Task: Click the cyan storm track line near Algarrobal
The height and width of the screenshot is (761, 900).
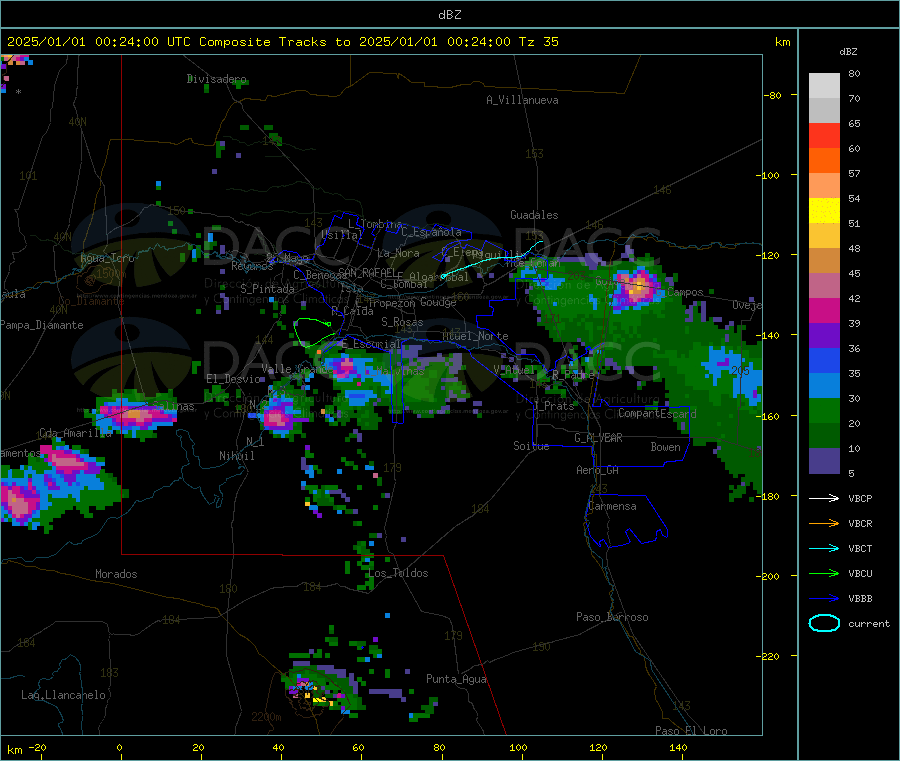Action: [x=492, y=259]
